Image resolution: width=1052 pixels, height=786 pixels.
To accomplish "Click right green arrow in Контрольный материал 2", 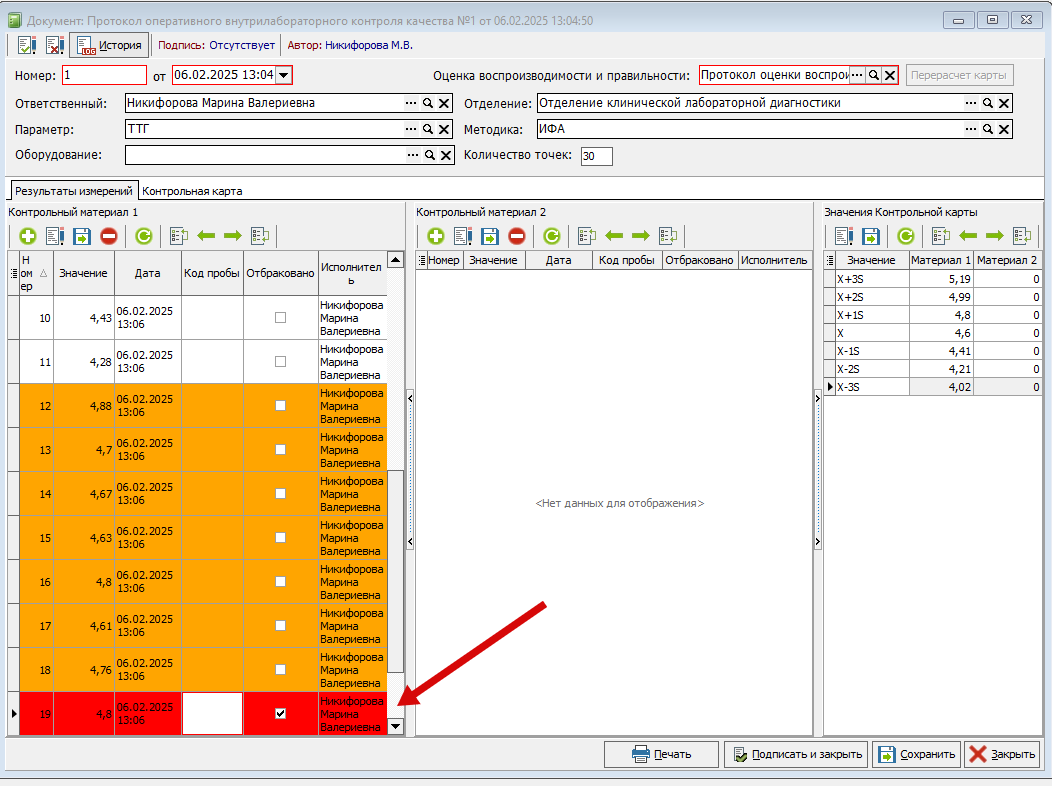I will 641,236.
